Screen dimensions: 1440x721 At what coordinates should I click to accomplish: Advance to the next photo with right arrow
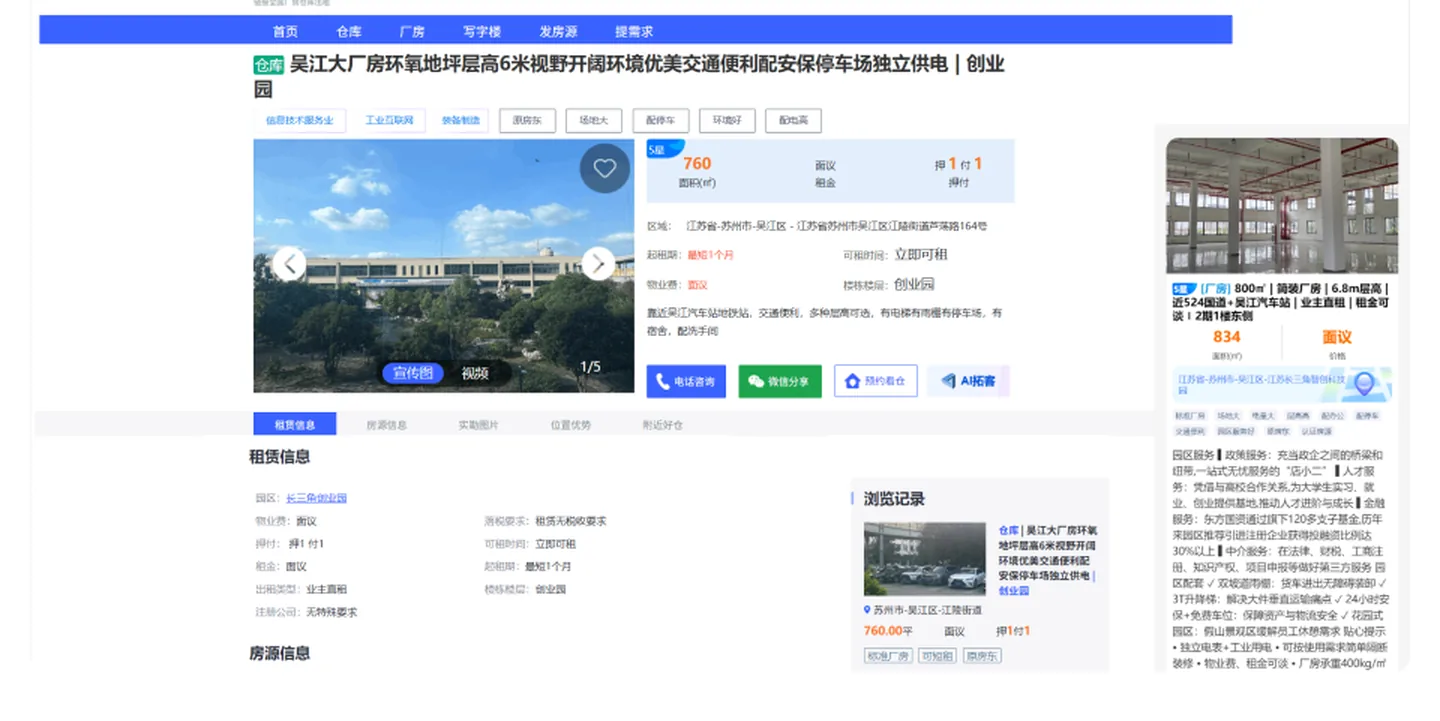(598, 264)
